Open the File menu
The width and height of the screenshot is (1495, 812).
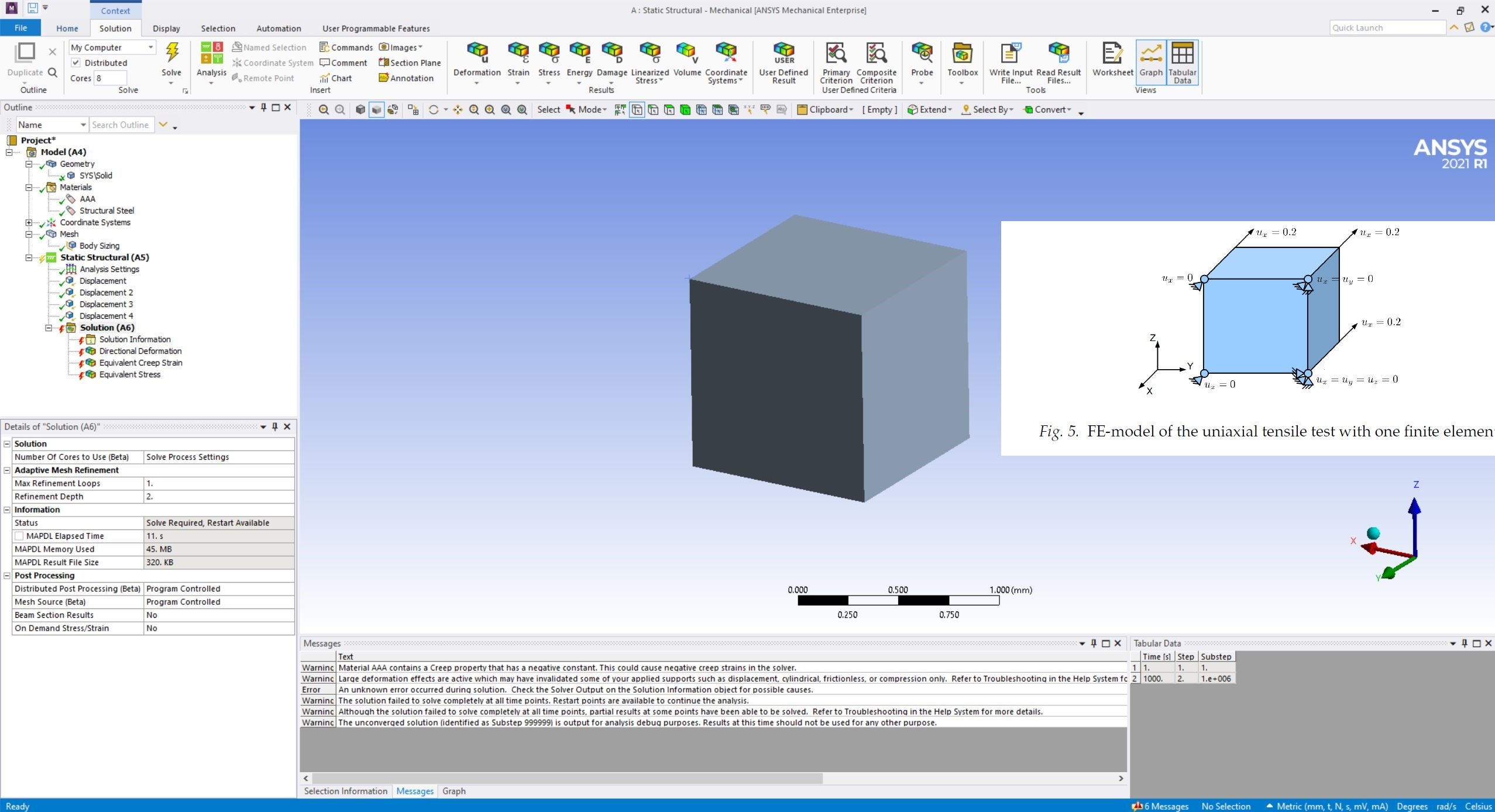[20, 28]
